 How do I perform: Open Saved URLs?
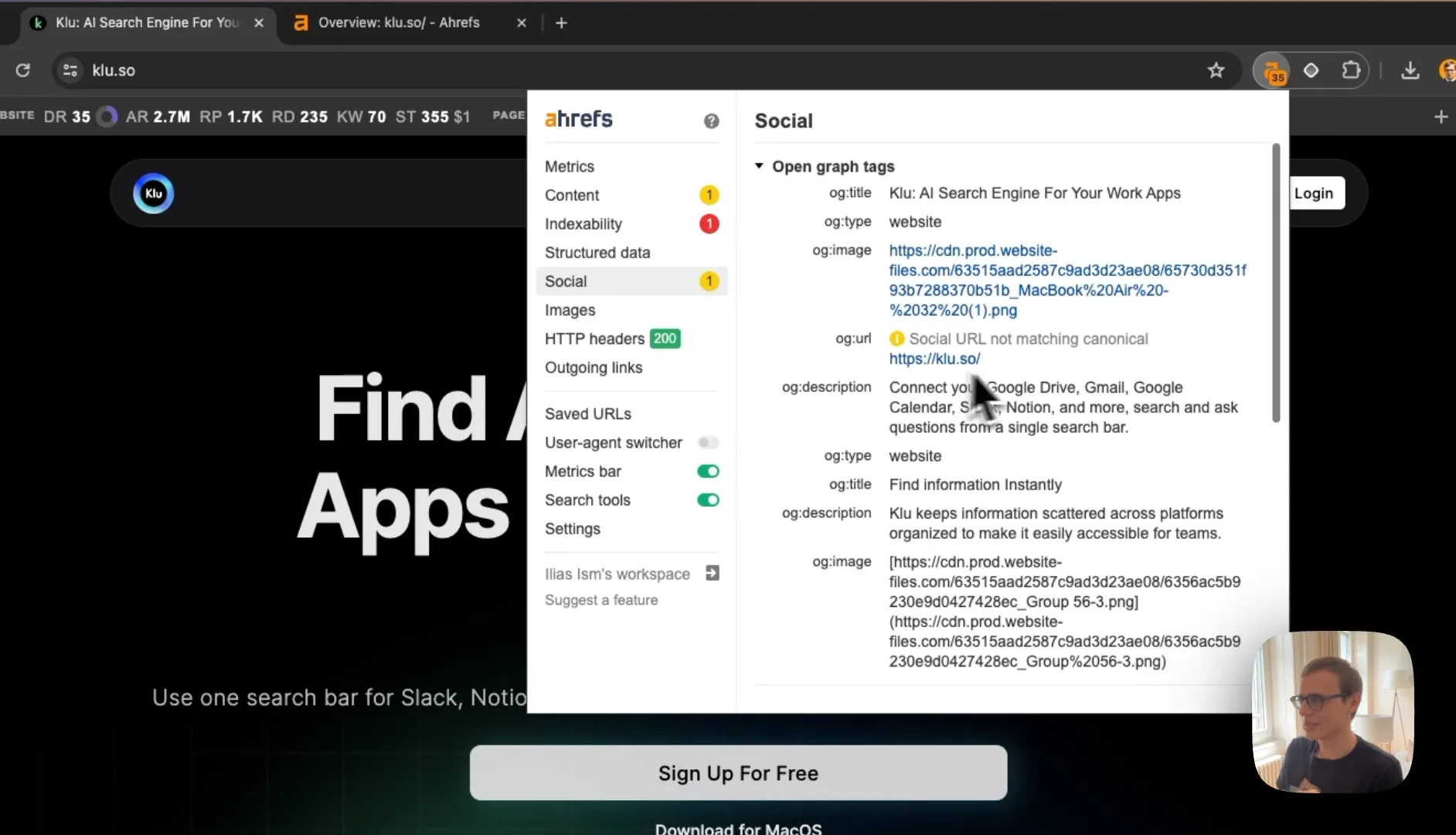point(631,414)
